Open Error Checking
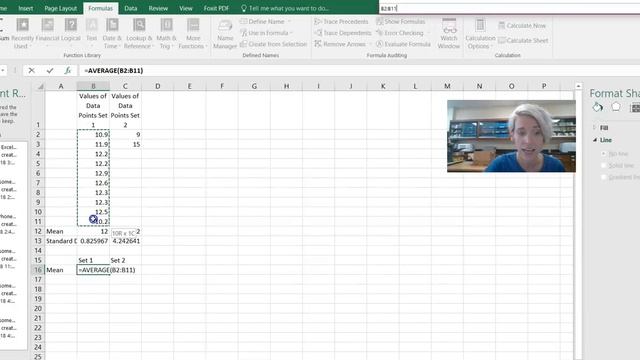The height and width of the screenshot is (360, 640). [x=400, y=33]
